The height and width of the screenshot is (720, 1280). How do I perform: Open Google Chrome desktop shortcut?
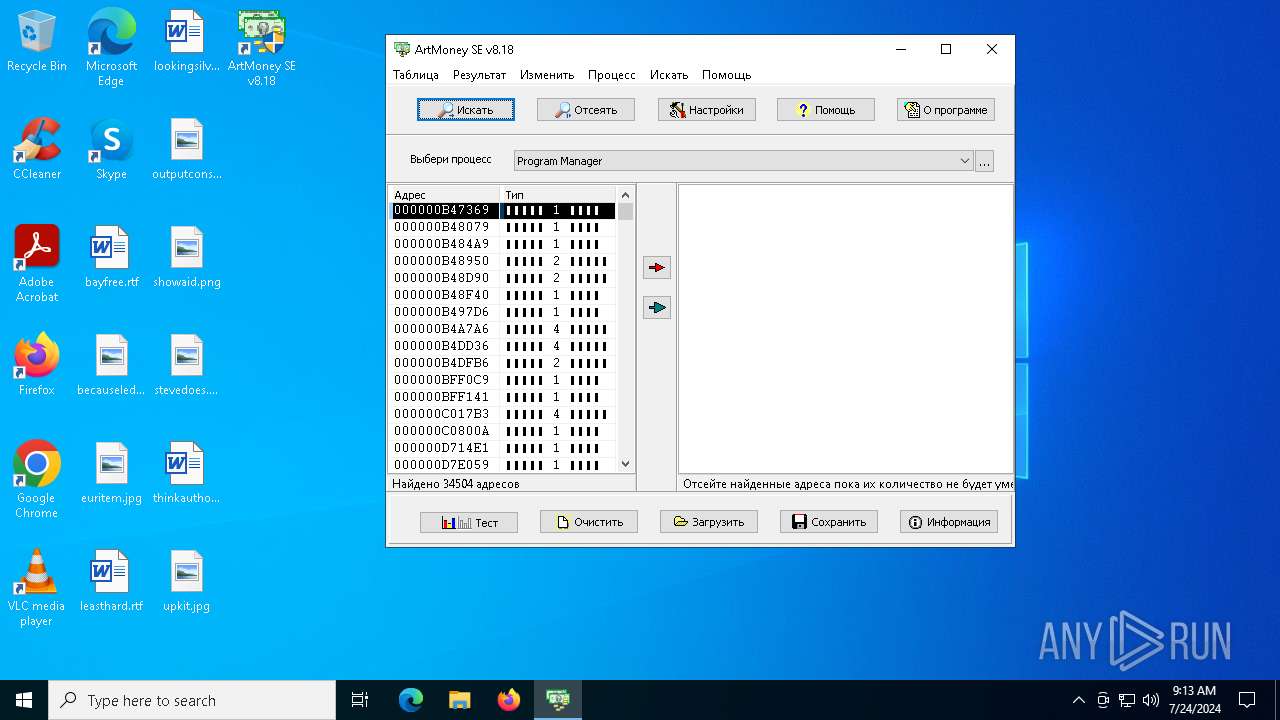click(37, 480)
